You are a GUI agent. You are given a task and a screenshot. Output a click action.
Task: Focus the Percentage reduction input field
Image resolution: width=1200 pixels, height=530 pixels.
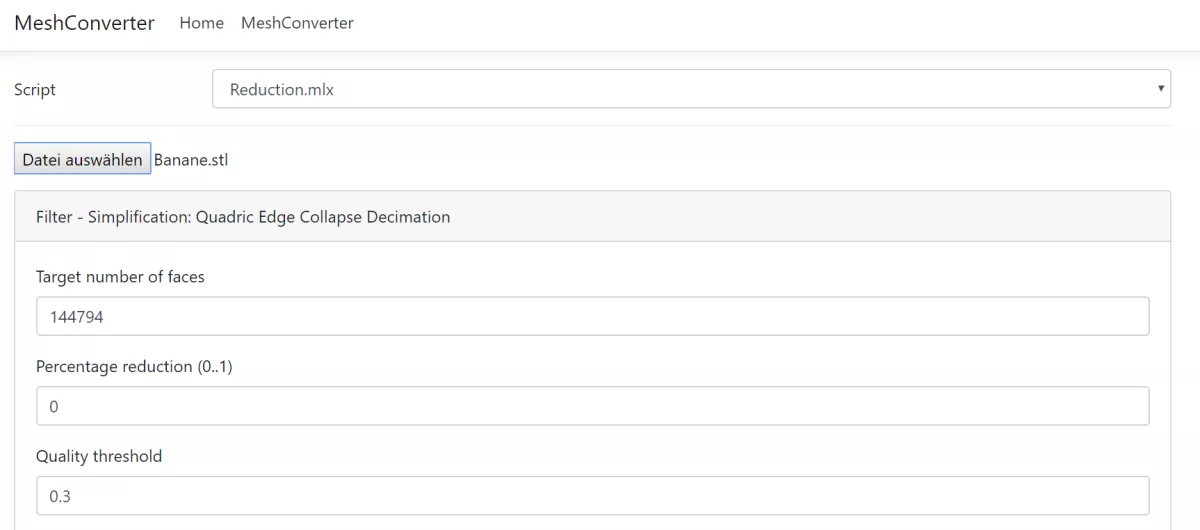coord(592,406)
